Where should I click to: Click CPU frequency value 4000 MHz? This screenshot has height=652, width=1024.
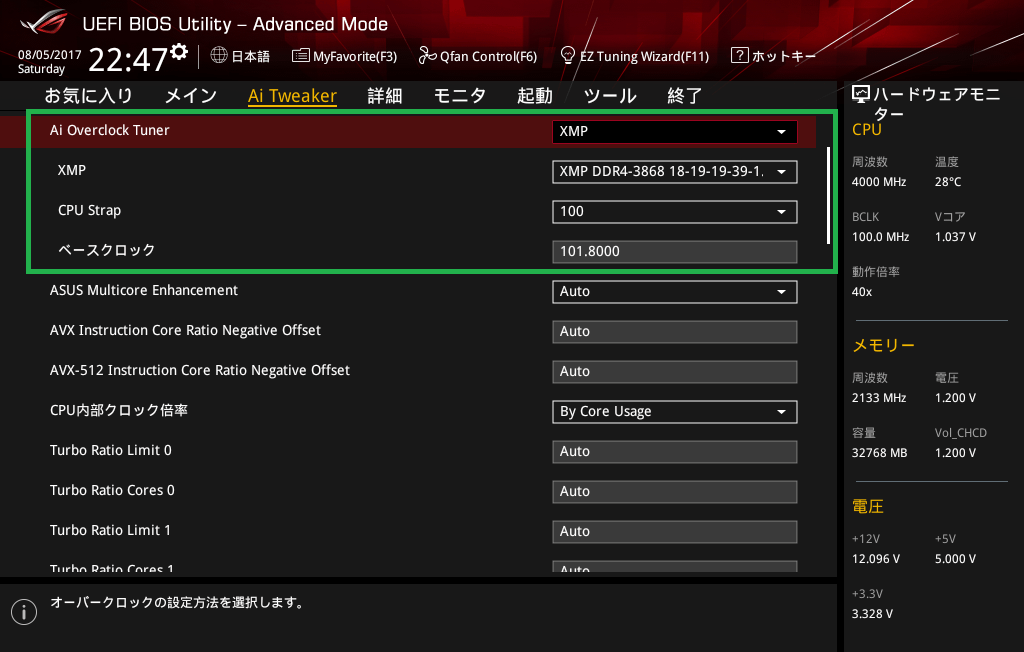pyautogui.click(x=879, y=182)
